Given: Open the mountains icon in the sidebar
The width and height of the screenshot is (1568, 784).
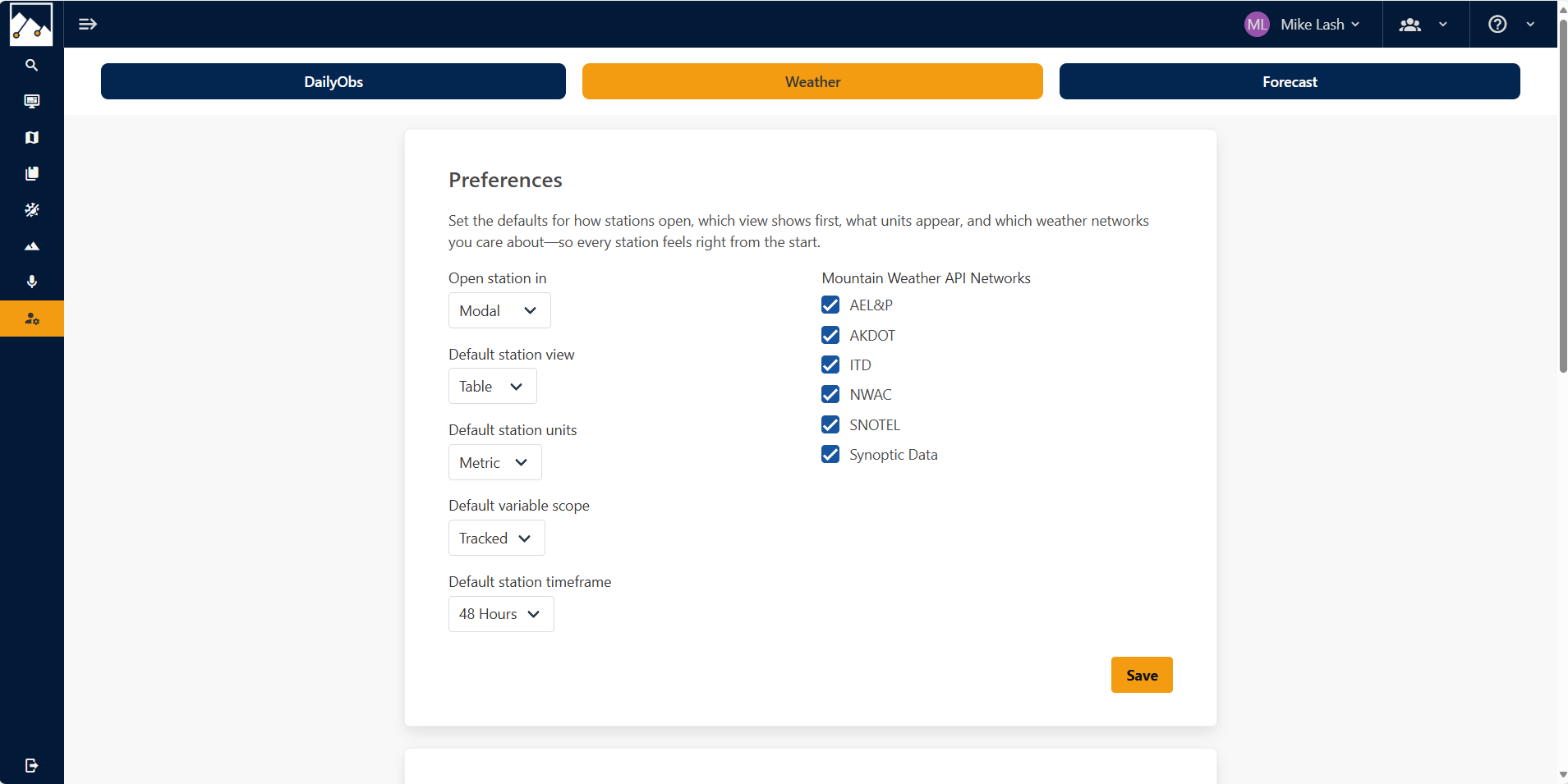Looking at the screenshot, I should point(31,245).
